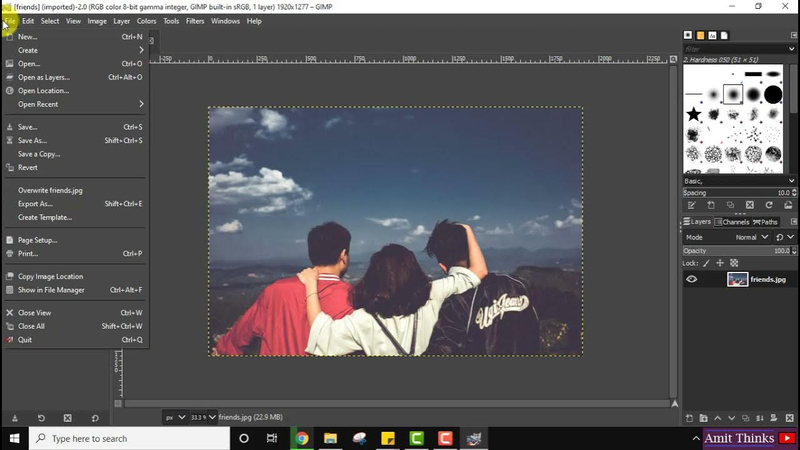Merge layer down icon in Layers panel

tap(760, 418)
